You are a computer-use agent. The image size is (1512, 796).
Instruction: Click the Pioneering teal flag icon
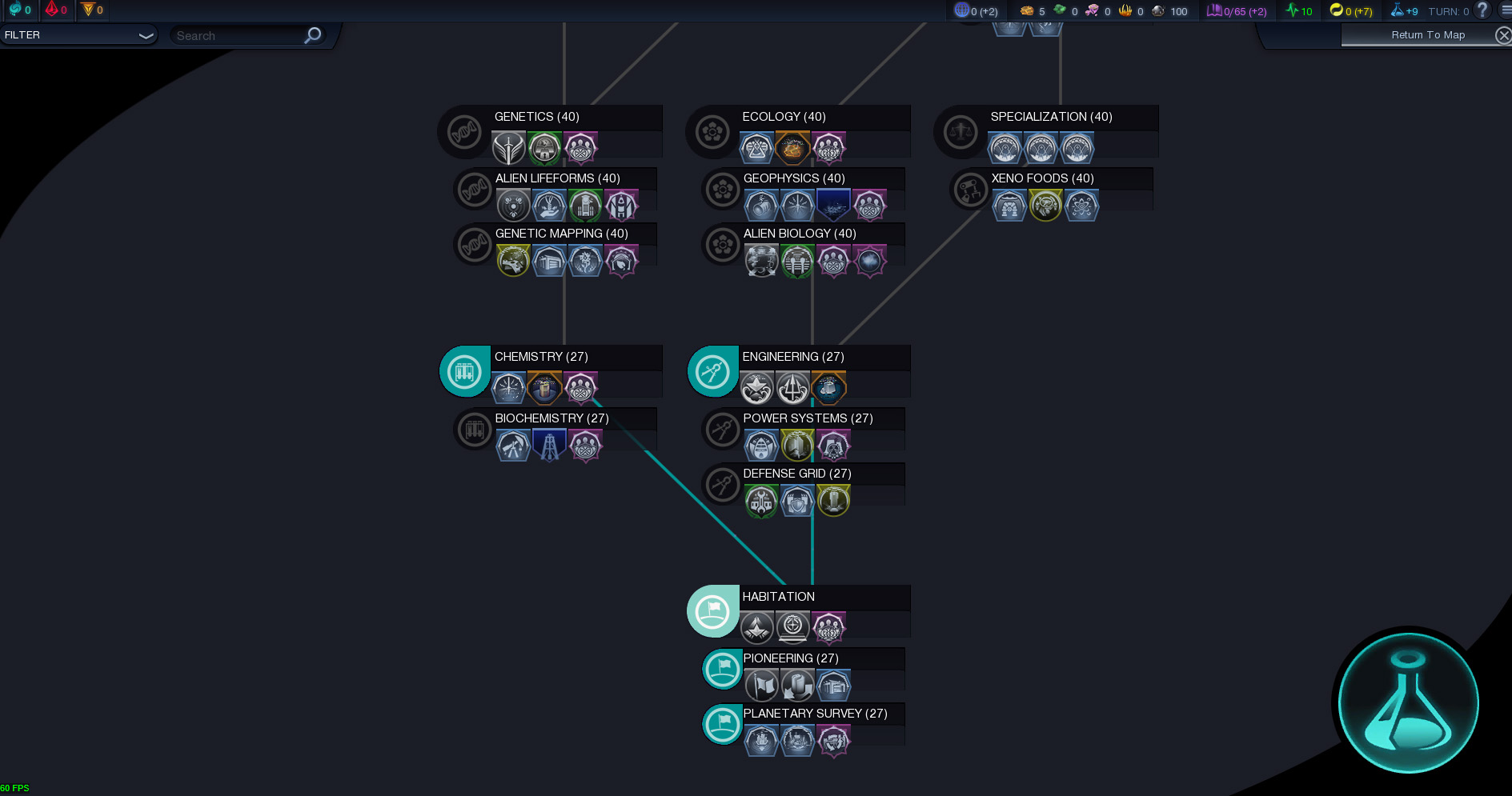pos(723,670)
